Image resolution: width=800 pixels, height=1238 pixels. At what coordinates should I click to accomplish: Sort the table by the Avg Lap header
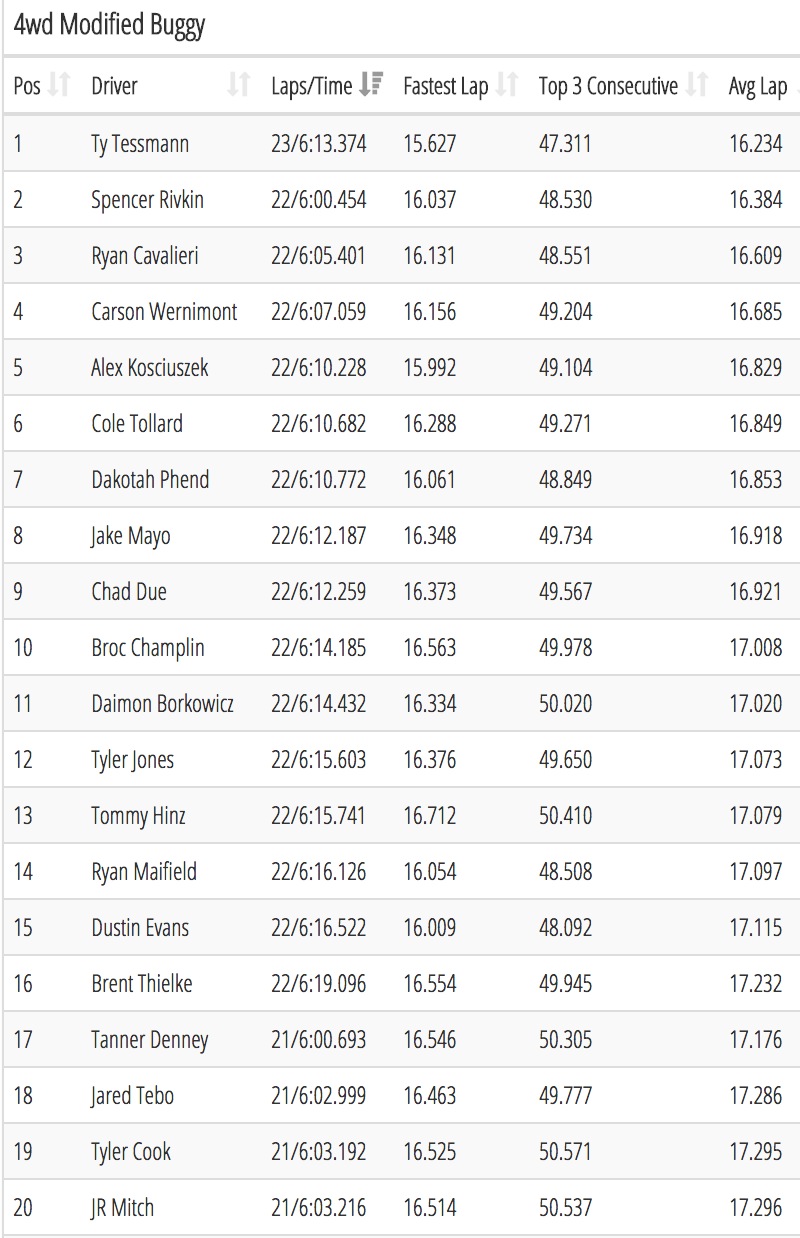pyautogui.click(x=758, y=87)
